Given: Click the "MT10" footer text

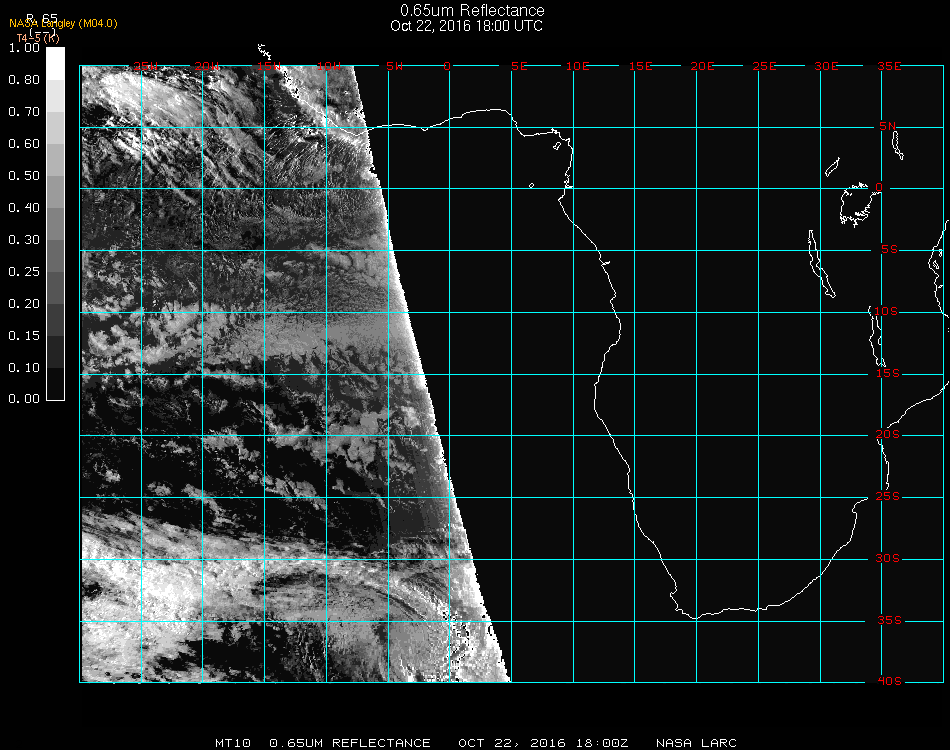Looking at the screenshot, I should click(233, 743).
